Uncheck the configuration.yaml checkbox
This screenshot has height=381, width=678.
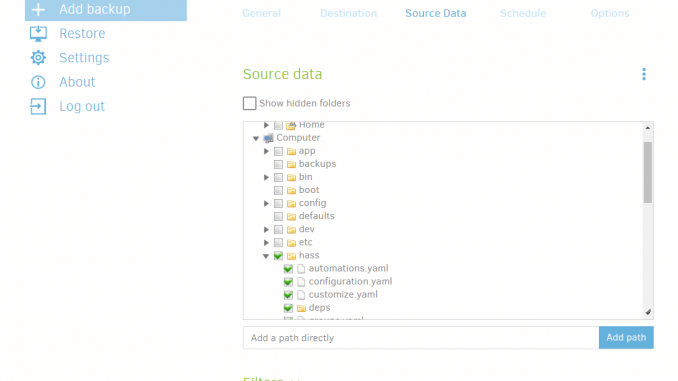pyautogui.click(x=288, y=282)
